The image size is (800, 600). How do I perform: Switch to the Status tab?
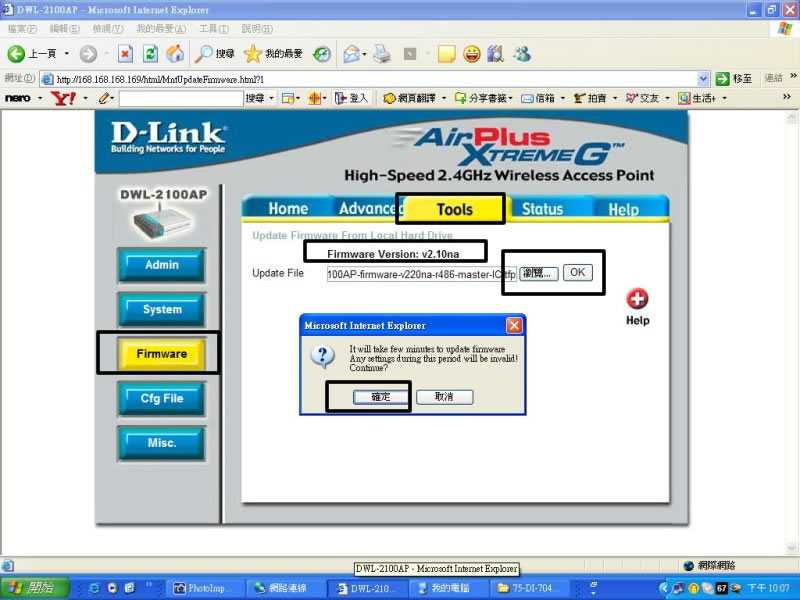pos(542,209)
